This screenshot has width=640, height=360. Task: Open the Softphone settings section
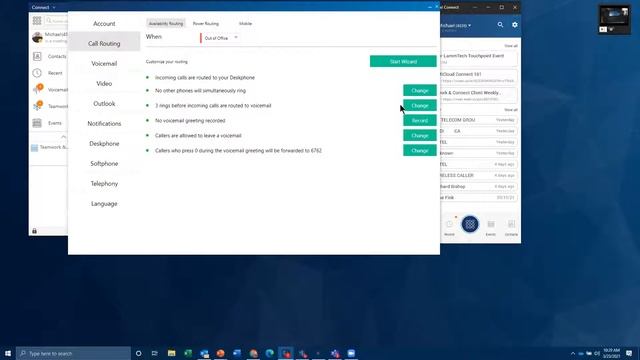pos(104,163)
